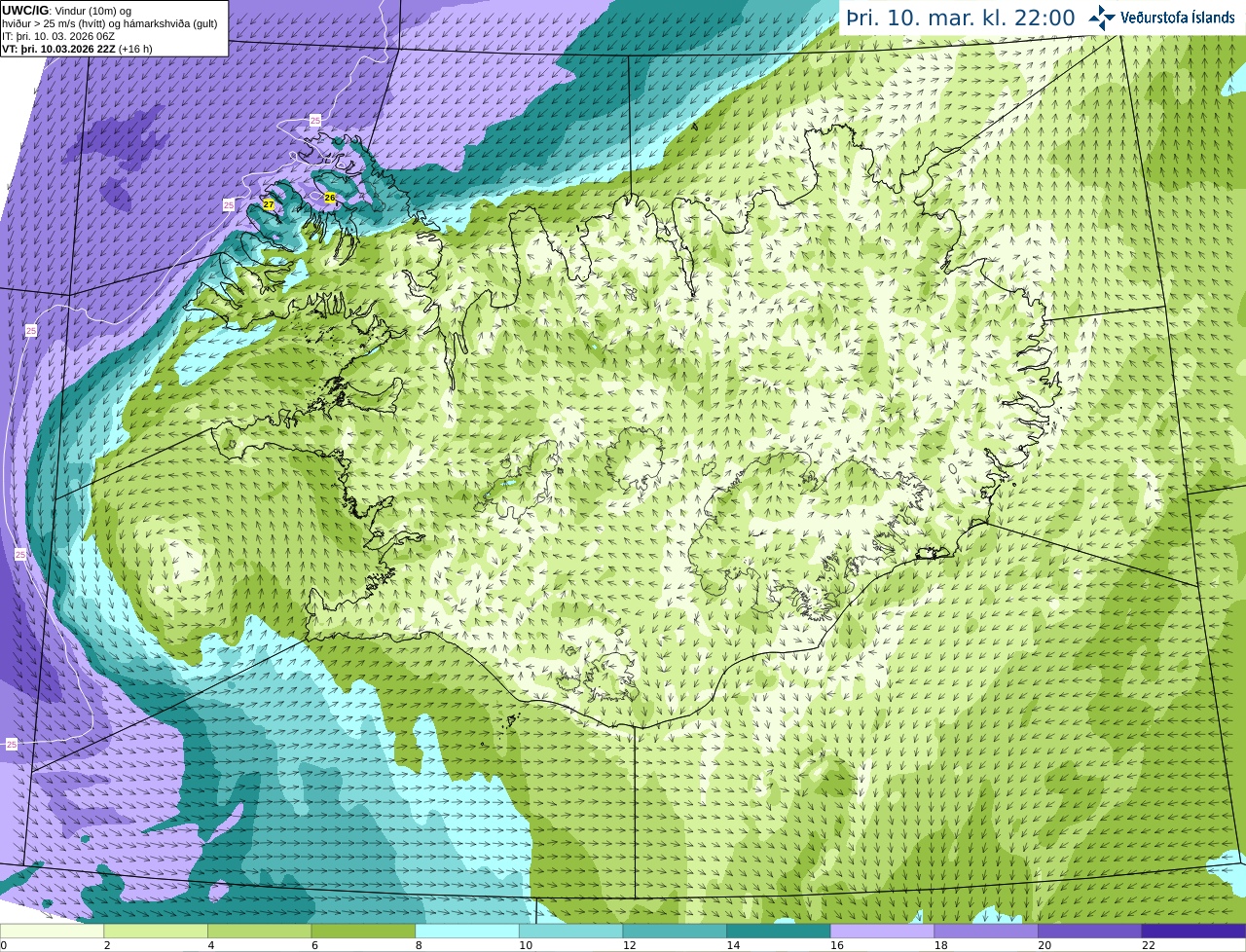Click the scale tick number 2
The width and height of the screenshot is (1246, 952).
(x=107, y=945)
